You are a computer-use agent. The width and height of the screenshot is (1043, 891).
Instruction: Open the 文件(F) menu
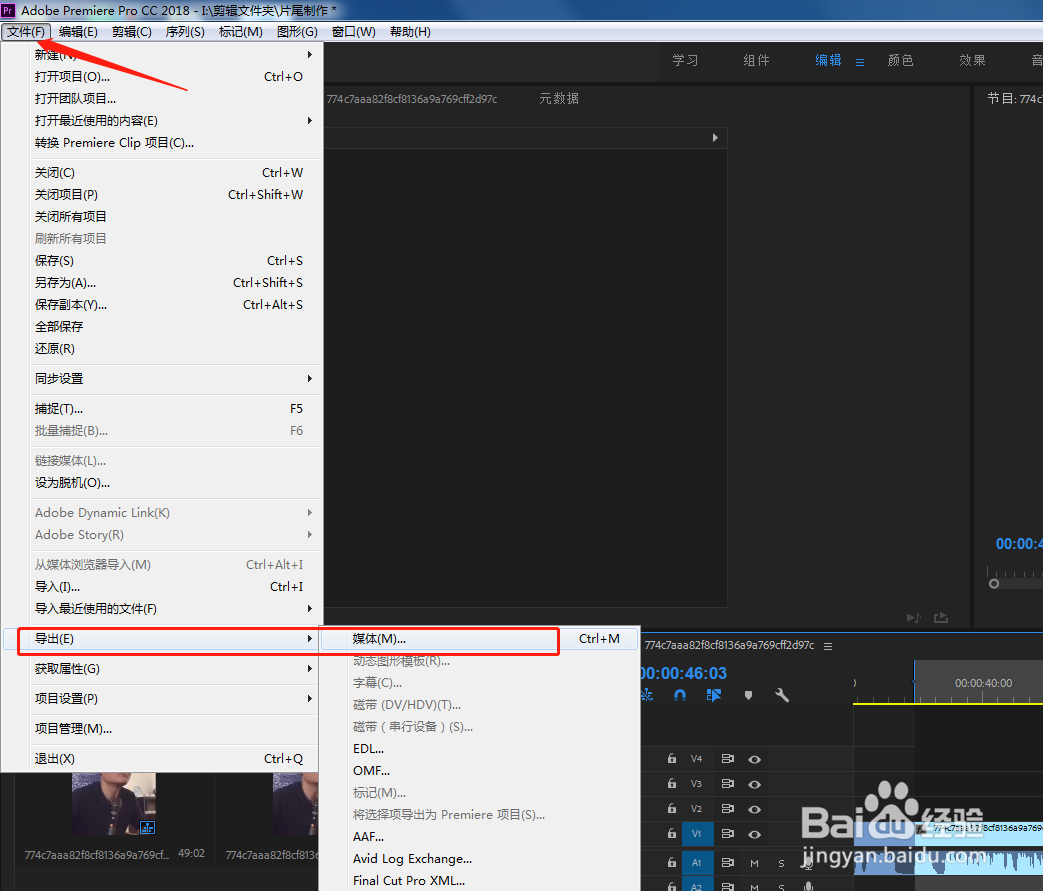(x=26, y=32)
